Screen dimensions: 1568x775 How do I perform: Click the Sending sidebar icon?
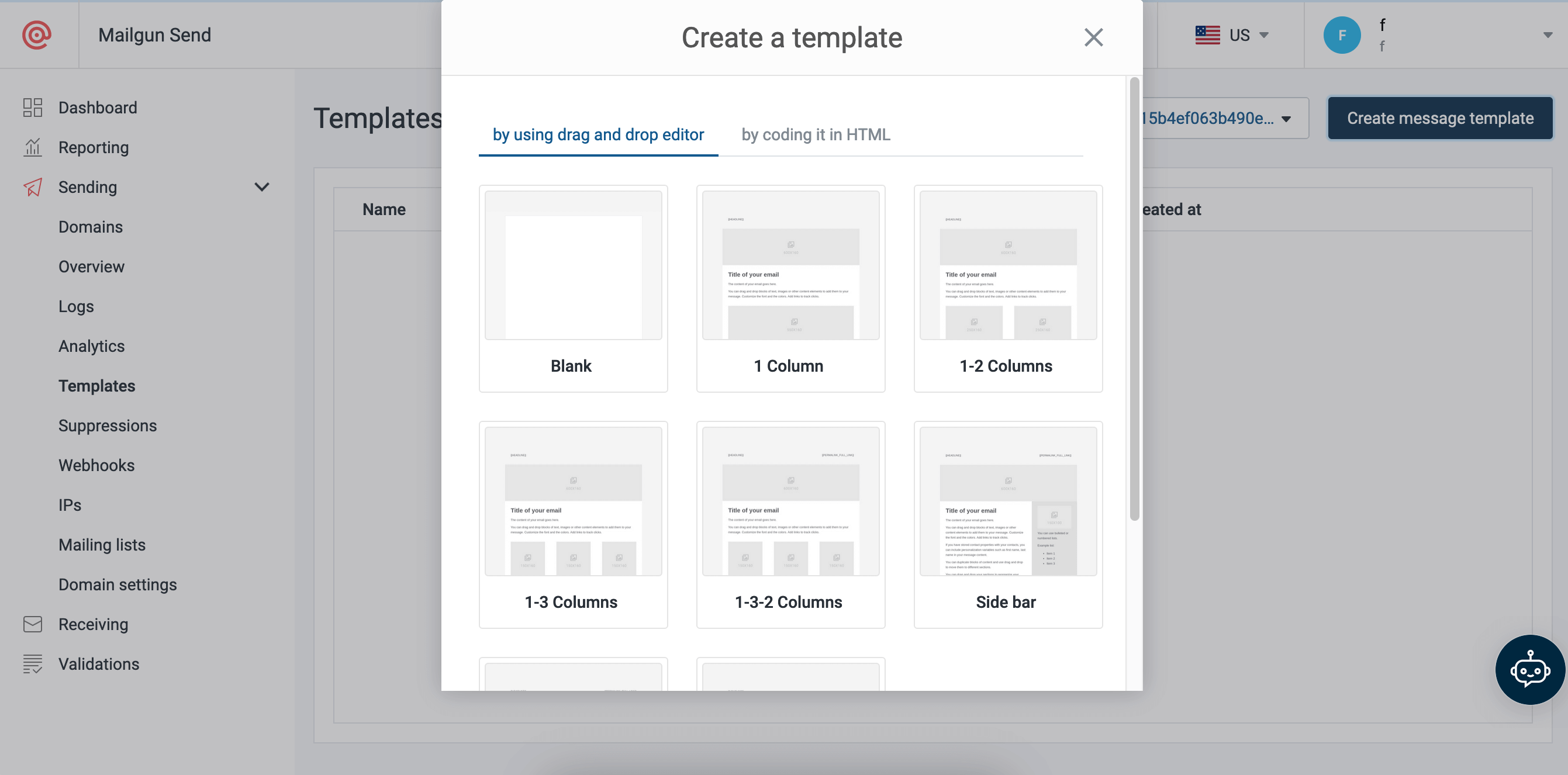(32, 186)
